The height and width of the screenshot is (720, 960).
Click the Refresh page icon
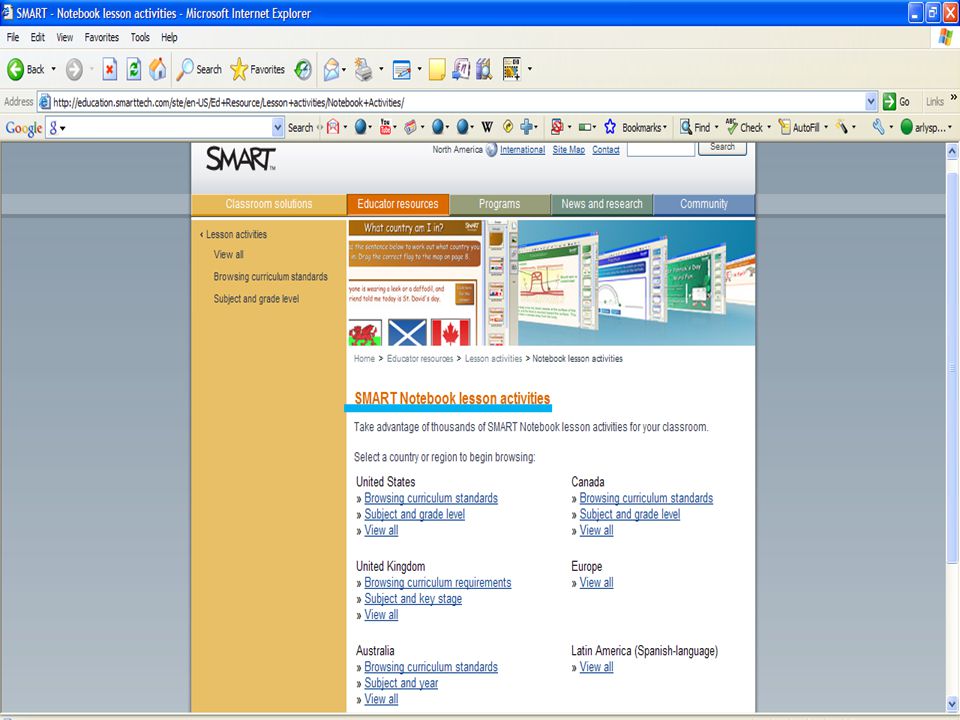click(133, 69)
